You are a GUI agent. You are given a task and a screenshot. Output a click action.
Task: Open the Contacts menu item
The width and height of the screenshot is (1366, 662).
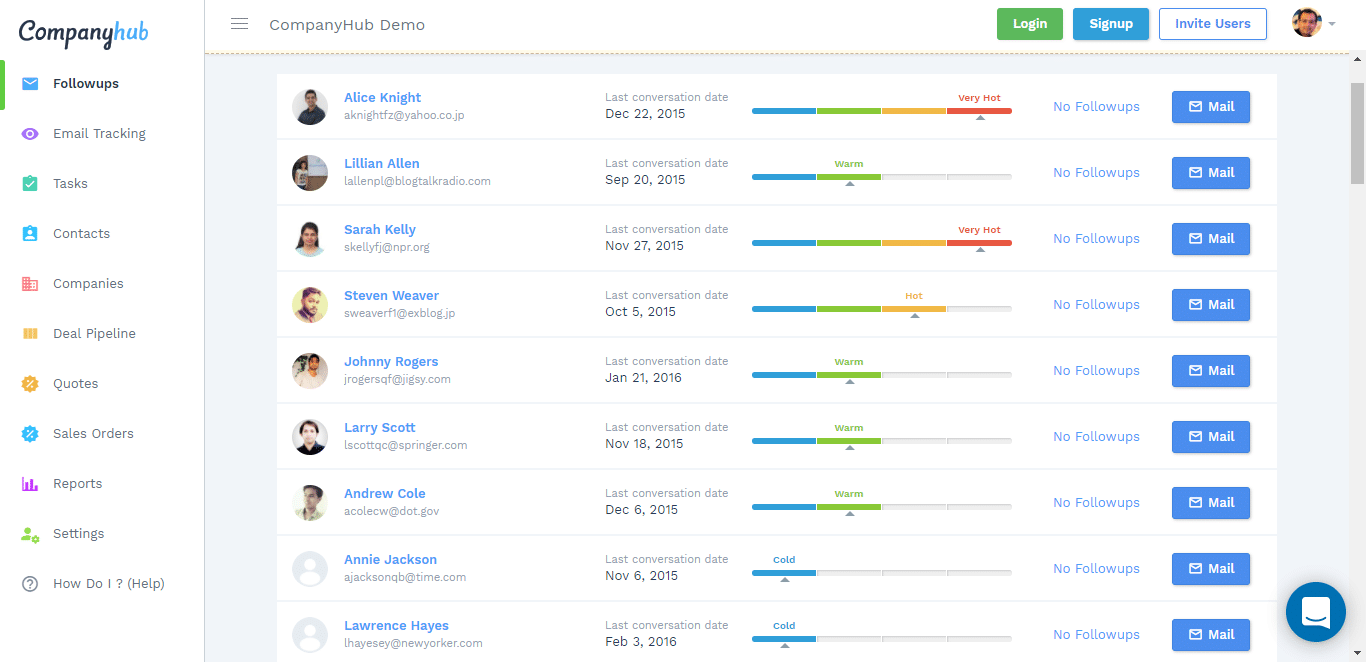[81, 234]
